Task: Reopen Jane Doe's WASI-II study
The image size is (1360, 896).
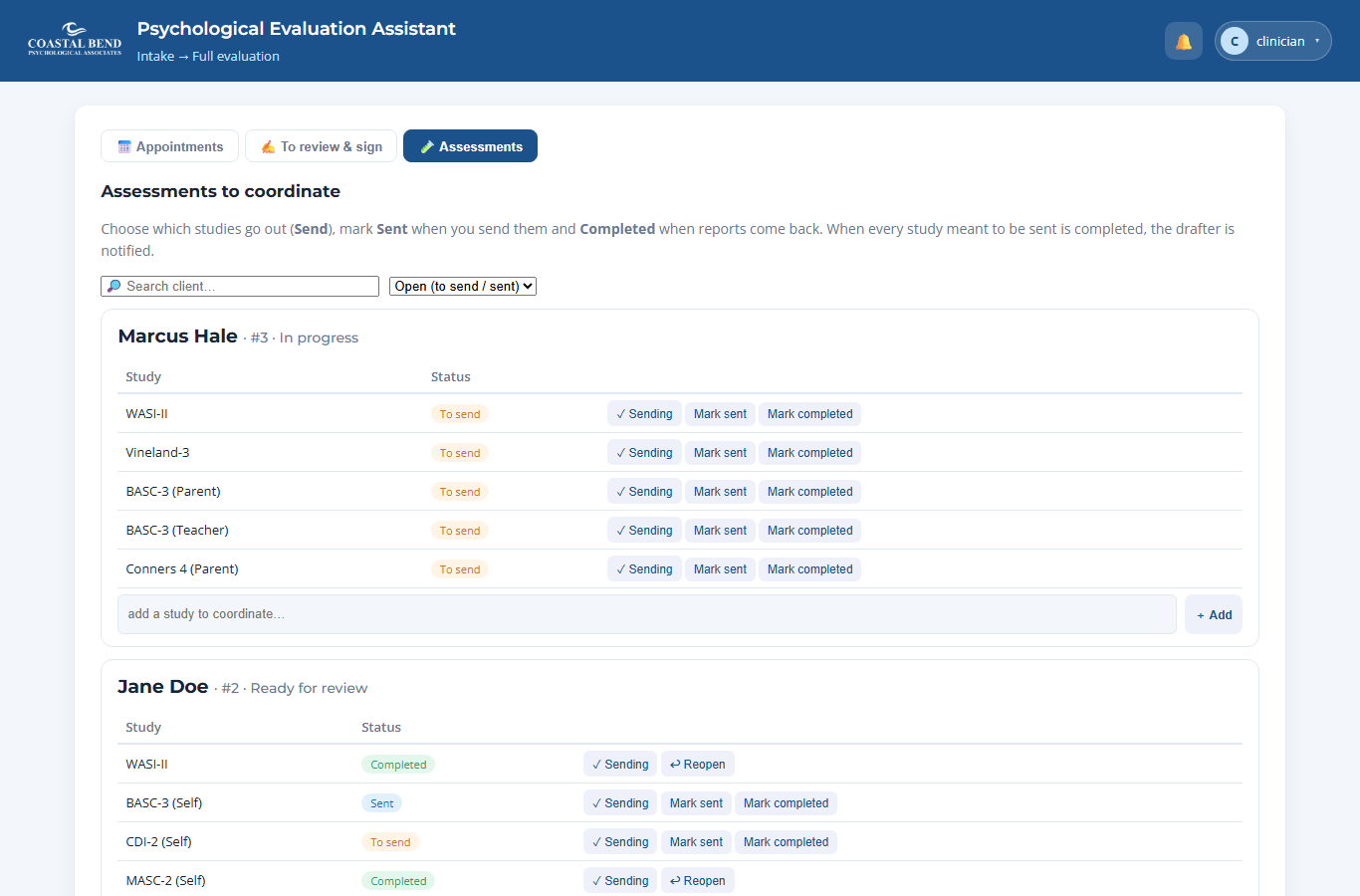Action: [x=698, y=765]
